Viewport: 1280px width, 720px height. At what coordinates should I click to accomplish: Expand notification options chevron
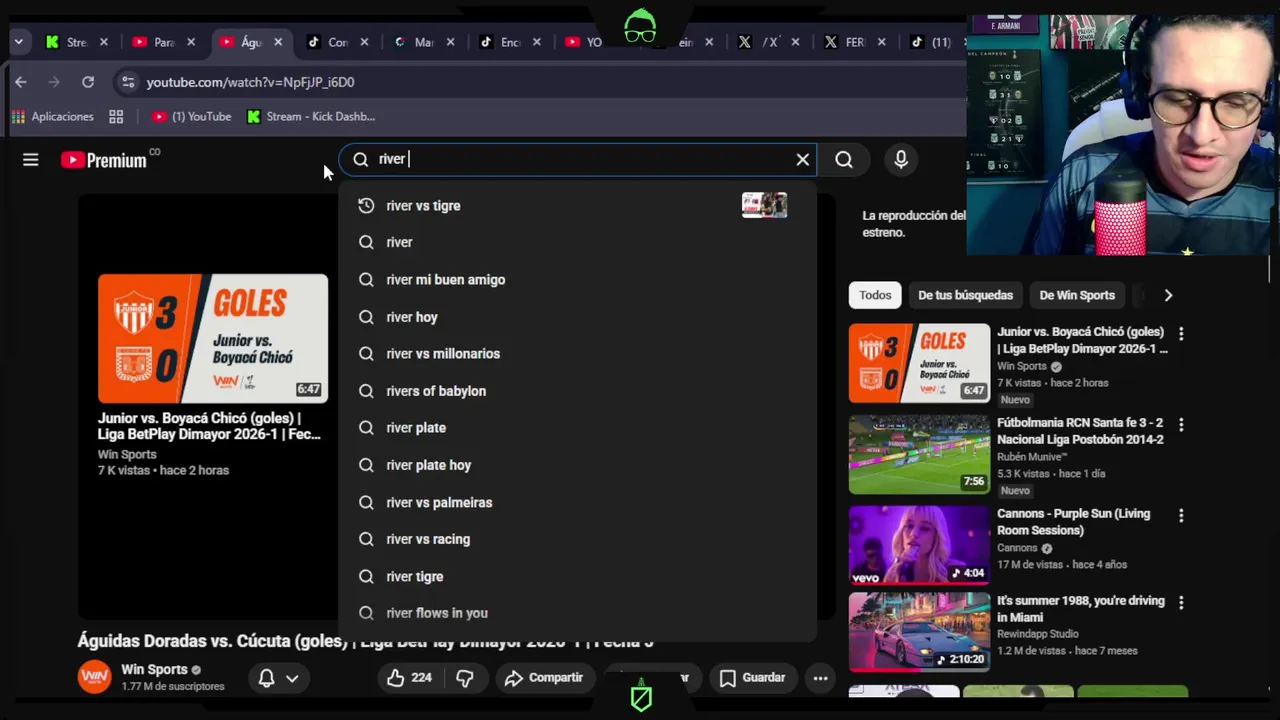tap(292, 678)
